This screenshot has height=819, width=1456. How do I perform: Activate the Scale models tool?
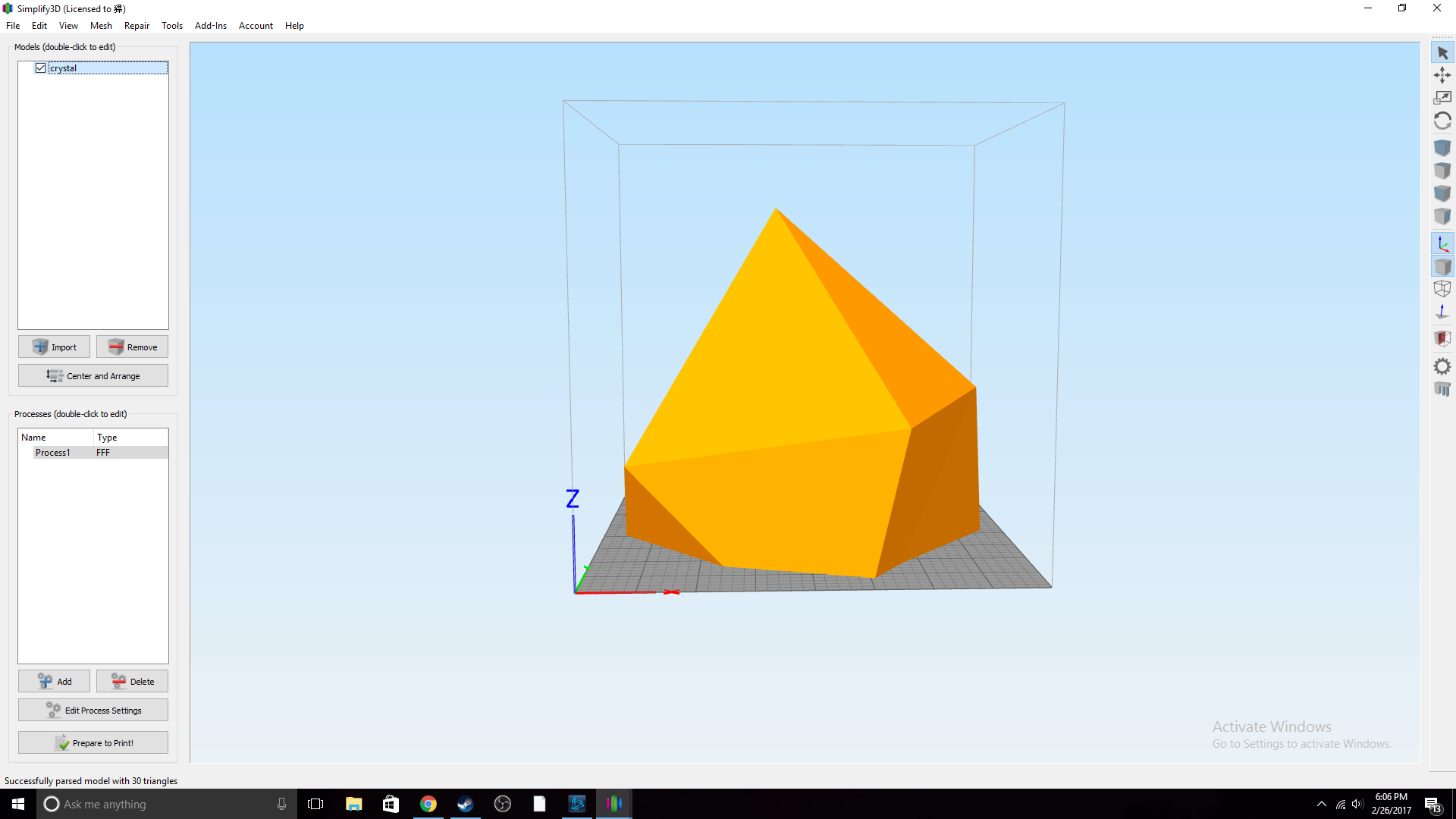click(1442, 98)
